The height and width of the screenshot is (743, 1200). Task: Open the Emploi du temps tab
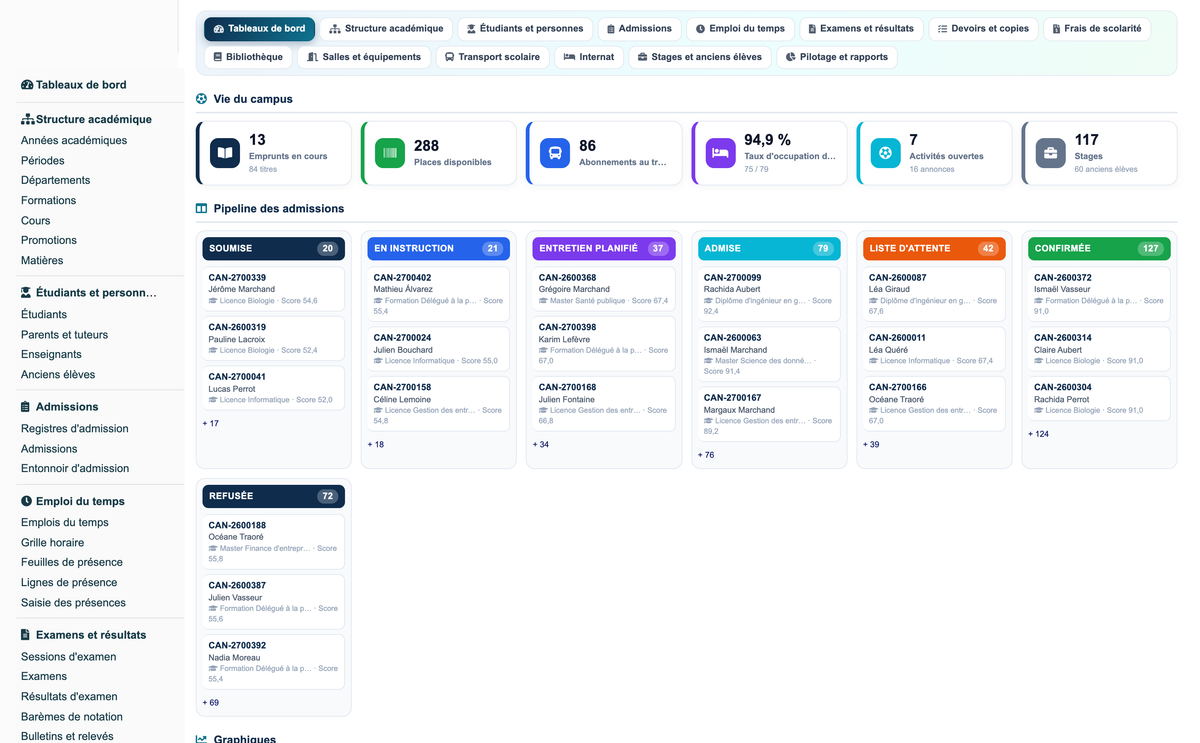click(741, 29)
